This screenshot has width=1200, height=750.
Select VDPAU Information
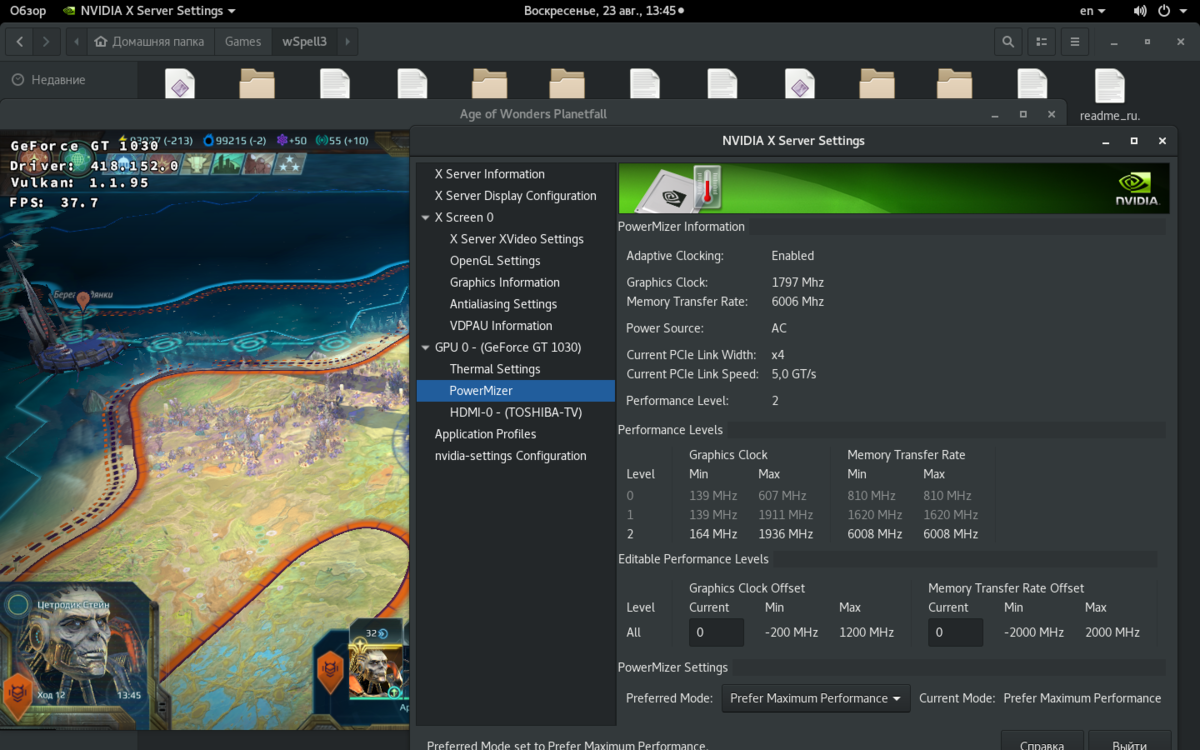[x=500, y=326]
